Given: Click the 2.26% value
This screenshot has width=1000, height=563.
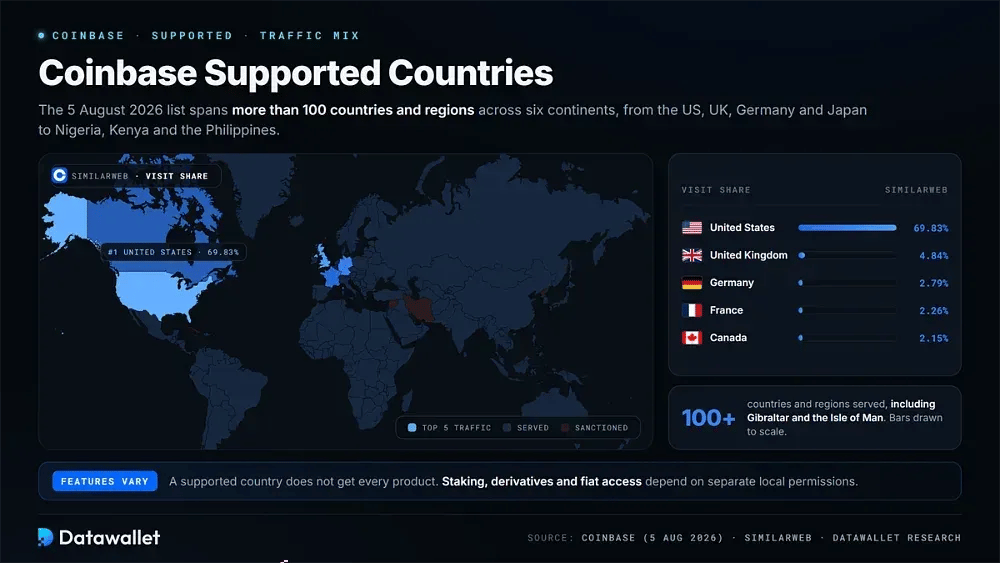Looking at the screenshot, I should 934,311.
